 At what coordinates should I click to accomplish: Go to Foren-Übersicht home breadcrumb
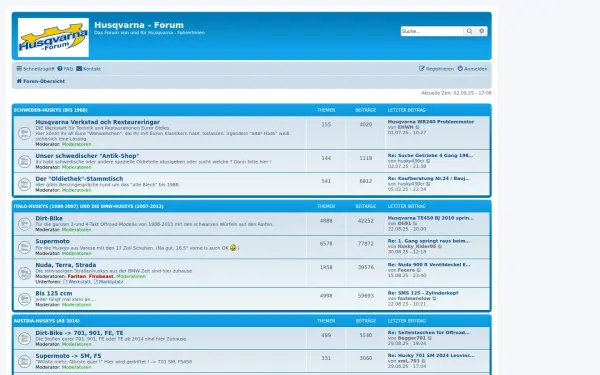pos(41,81)
